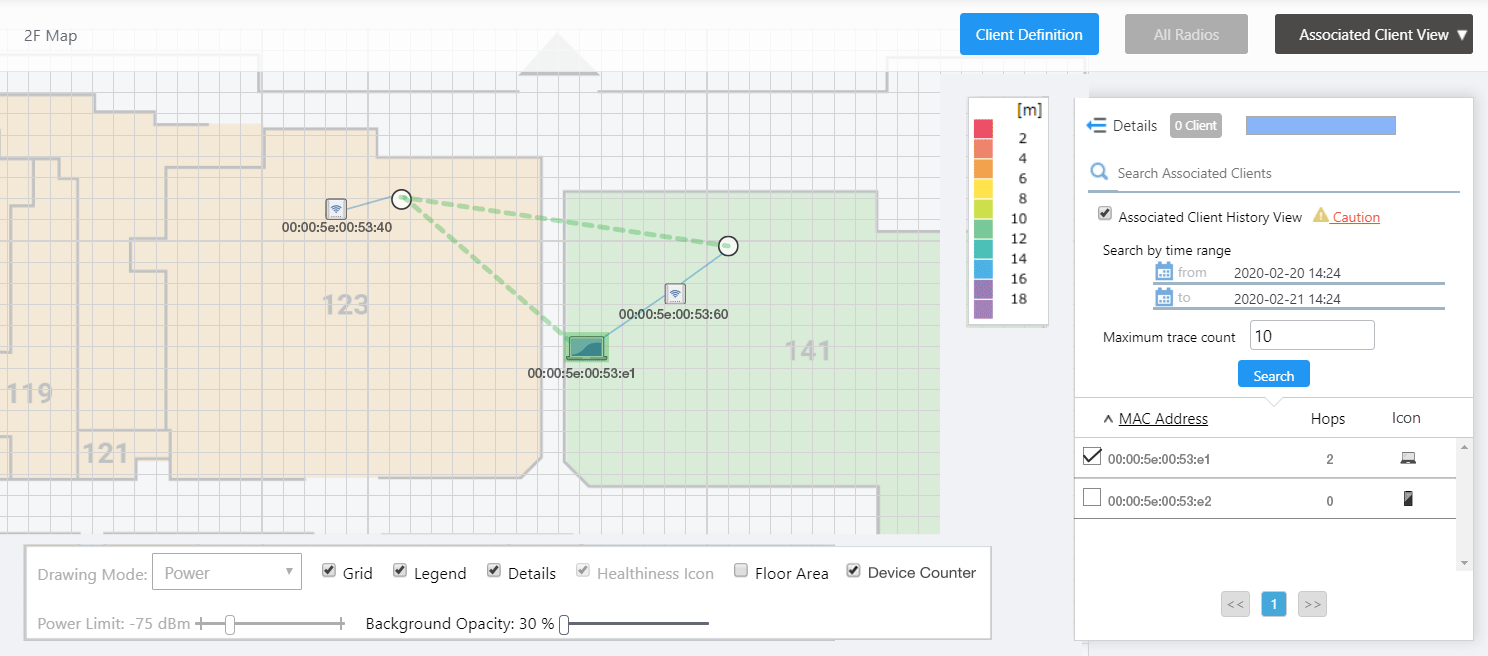
Task: Click the 'to' date calendar icon
Action: 1164,298
